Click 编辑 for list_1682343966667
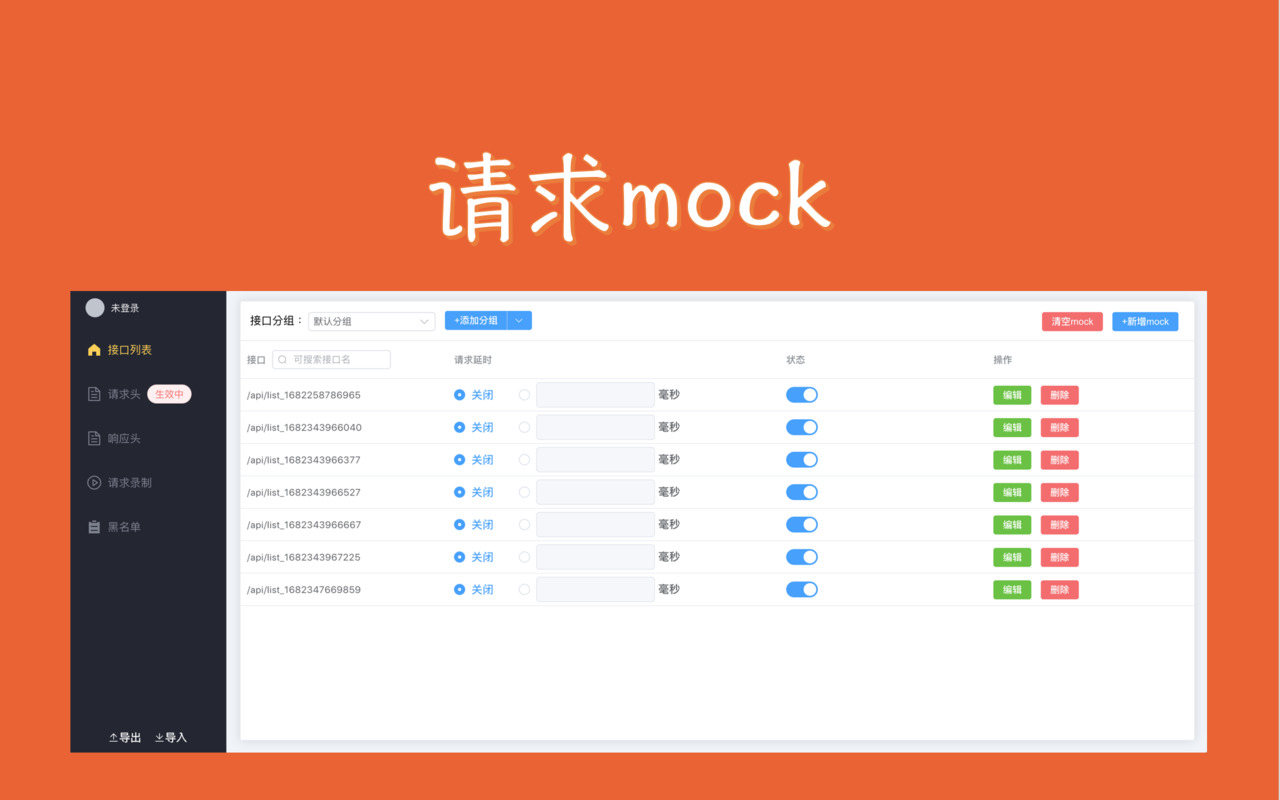The image size is (1280, 800). tap(1012, 525)
